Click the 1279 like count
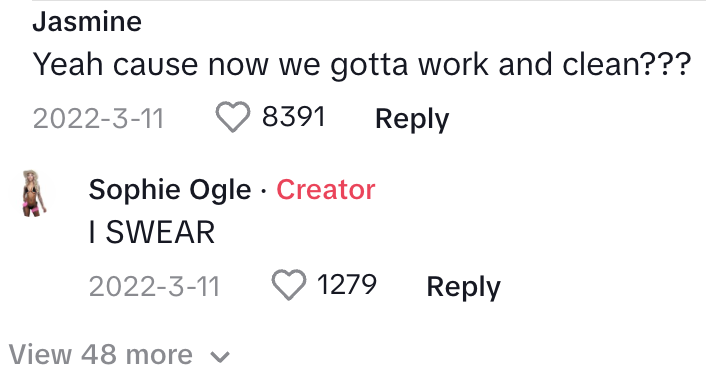The height and width of the screenshot is (386, 706). [347, 285]
